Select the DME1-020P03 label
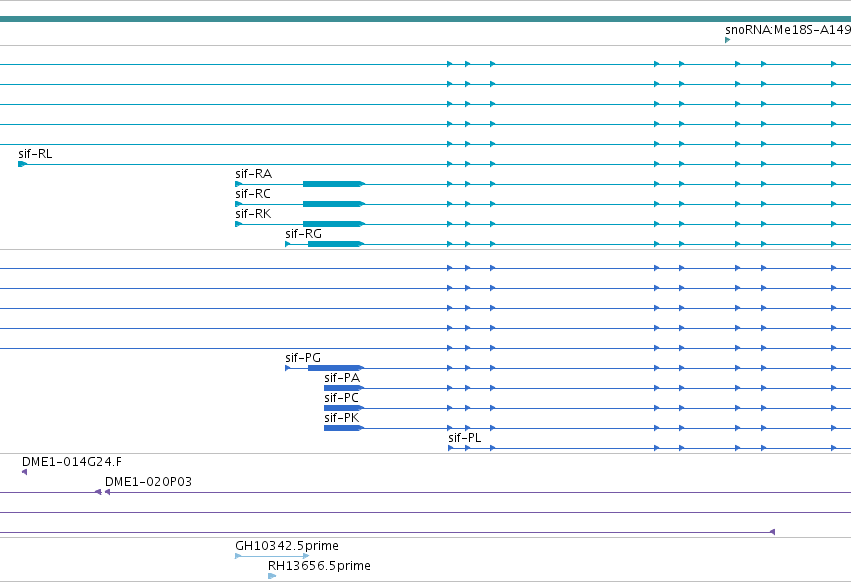Viewport: 851px width, 582px height. [x=148, y=482]
